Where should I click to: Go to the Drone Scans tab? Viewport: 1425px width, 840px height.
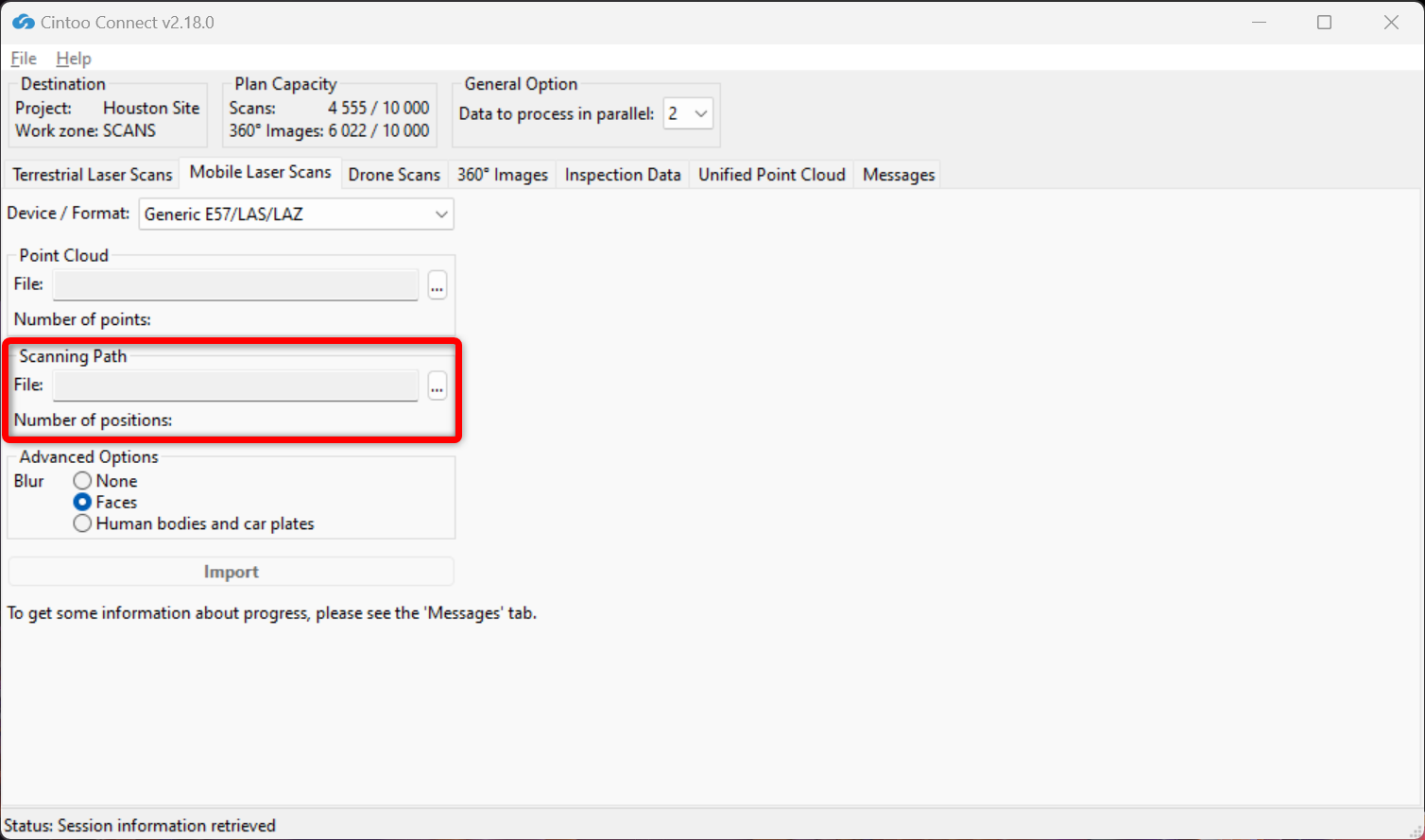pos(394,175)
